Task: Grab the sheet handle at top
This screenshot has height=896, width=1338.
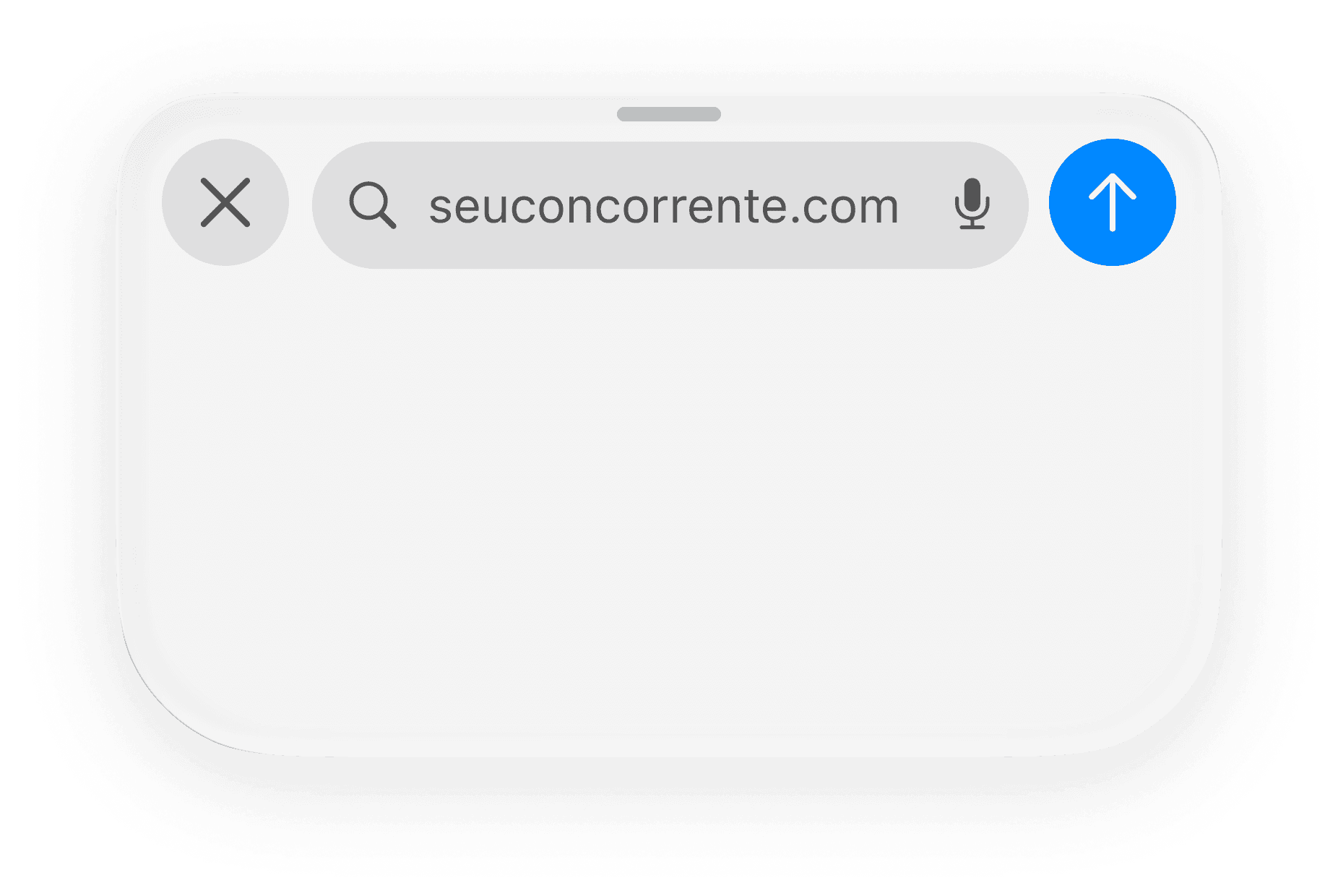Action: click(669, 114)
